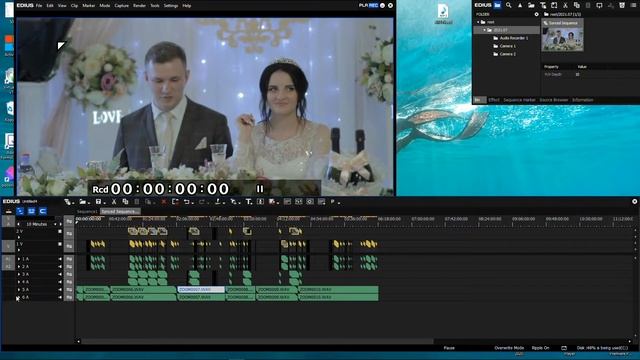Expand the 3 A audio track
Viewport: 640px width, 360px height.
tap(19, 274)
